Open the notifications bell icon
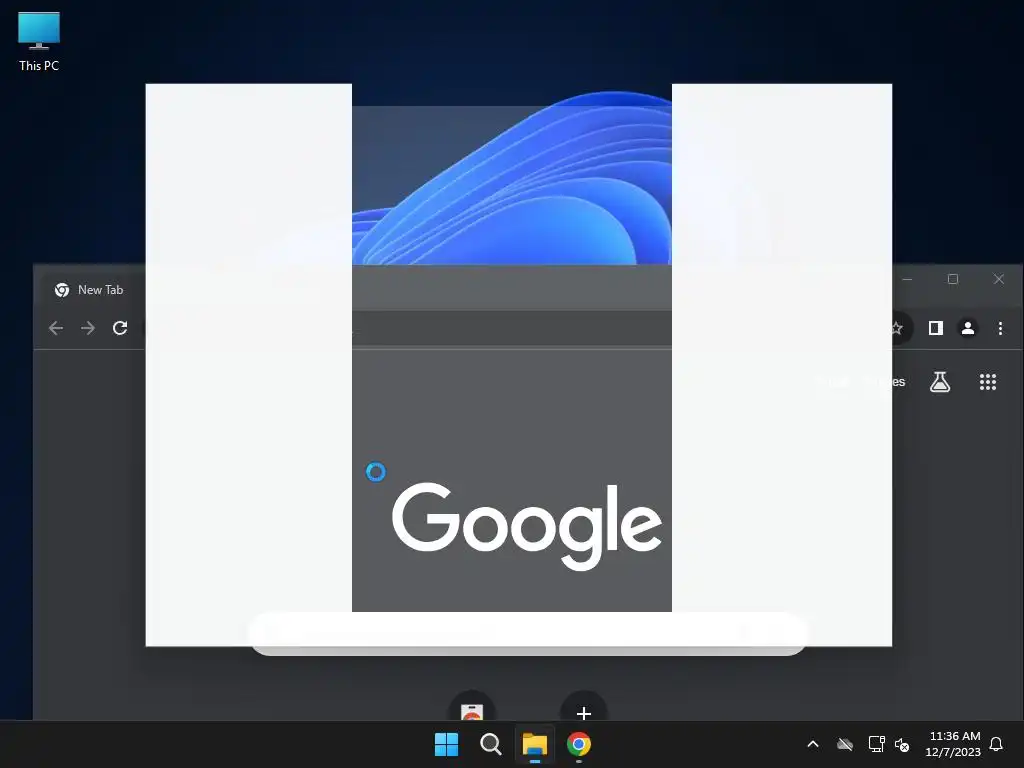Viewport: 1024px width, 768px height. coord(996,744)
